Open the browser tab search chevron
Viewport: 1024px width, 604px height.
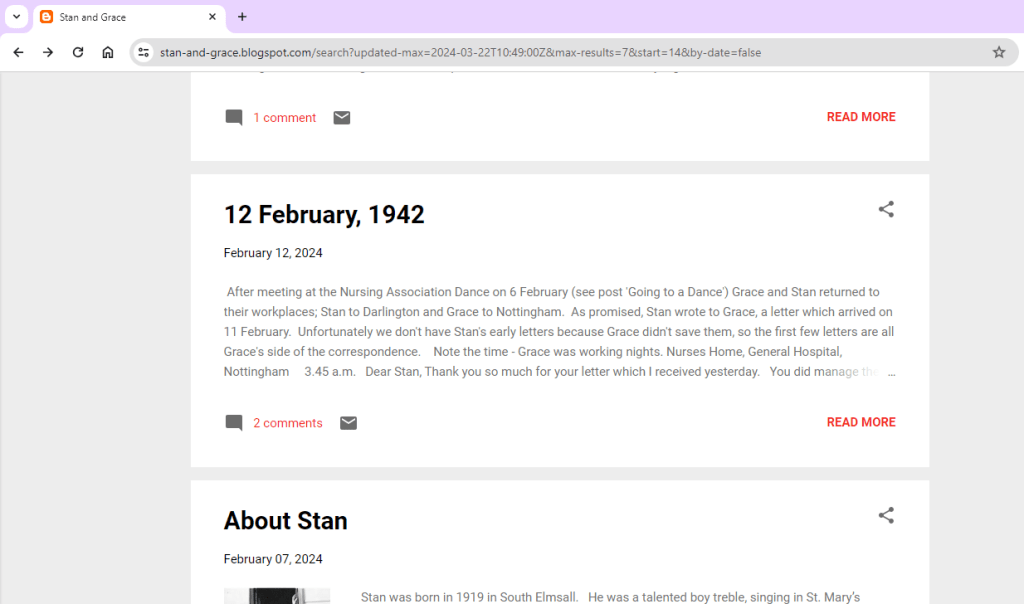coord(15,17)
